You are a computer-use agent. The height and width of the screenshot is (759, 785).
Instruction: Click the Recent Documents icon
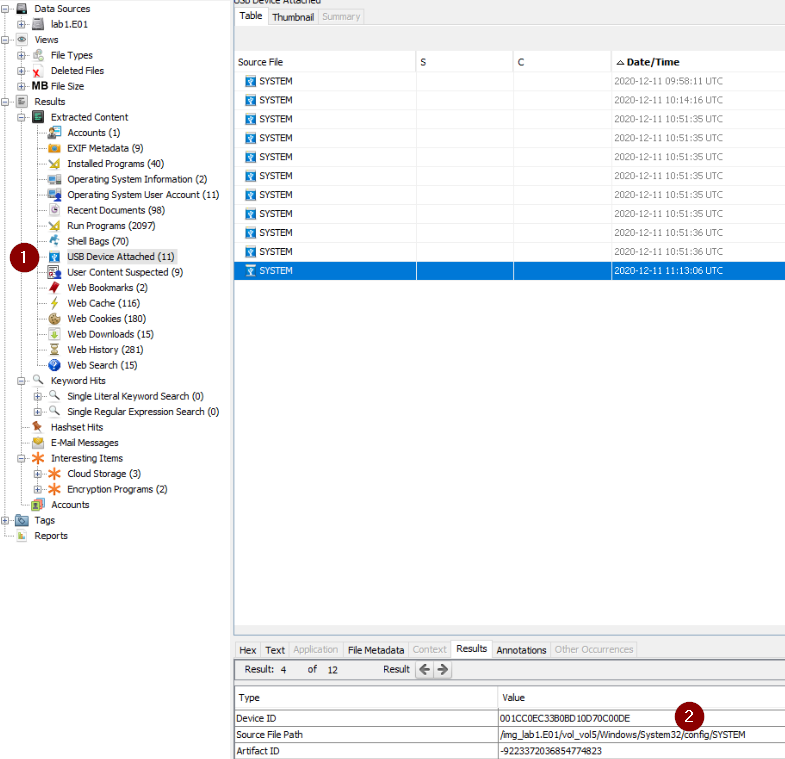(x=55, y=210)
